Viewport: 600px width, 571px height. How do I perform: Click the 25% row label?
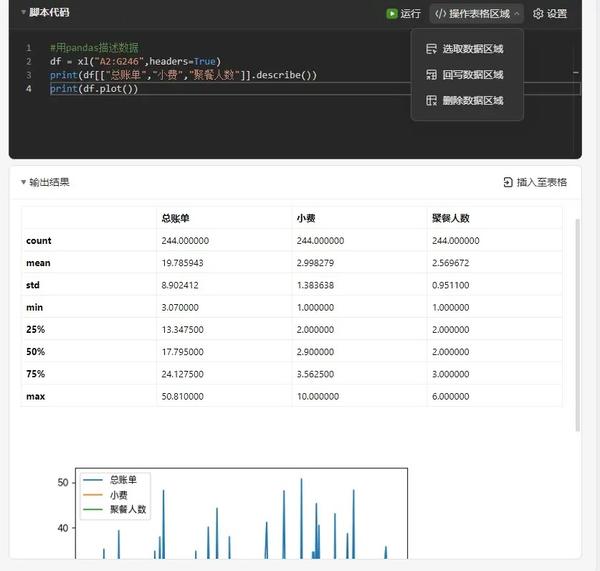35,330
